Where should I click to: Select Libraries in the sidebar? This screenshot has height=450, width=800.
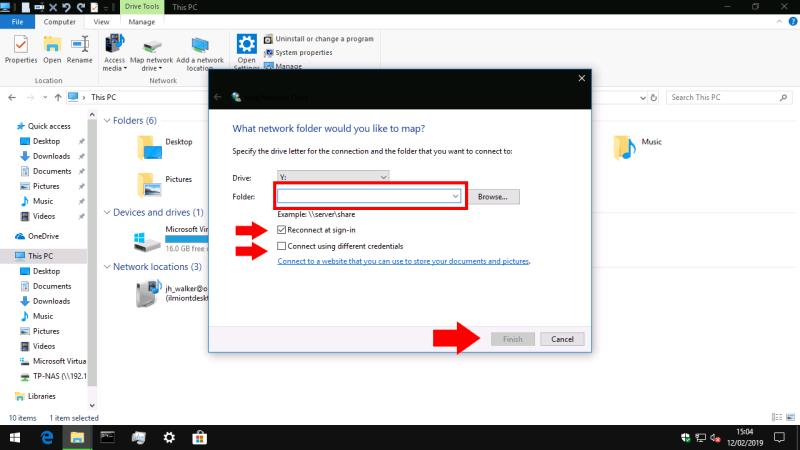35,396
